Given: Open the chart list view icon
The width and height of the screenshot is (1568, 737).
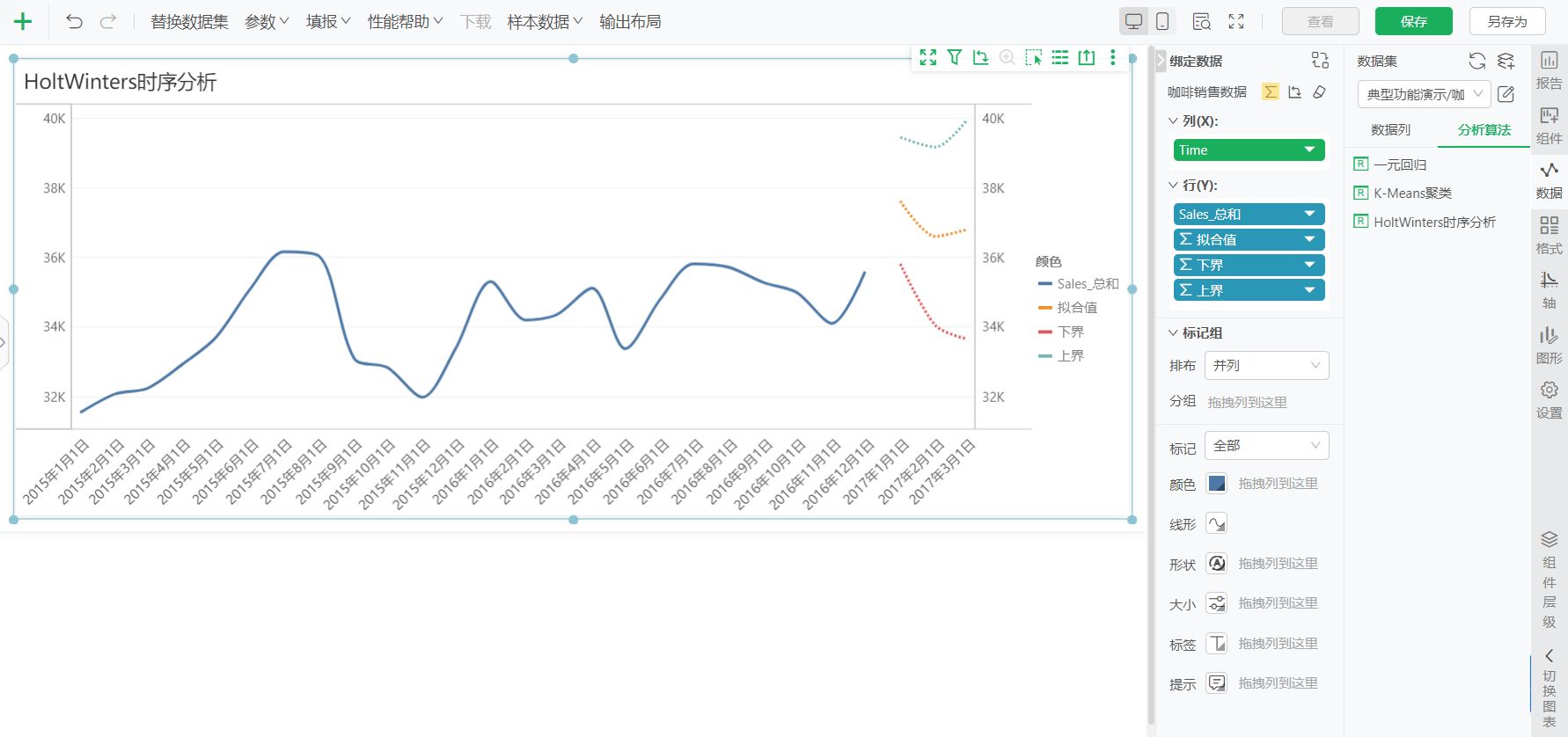Looking at the screenshot, I should 1060,57.
